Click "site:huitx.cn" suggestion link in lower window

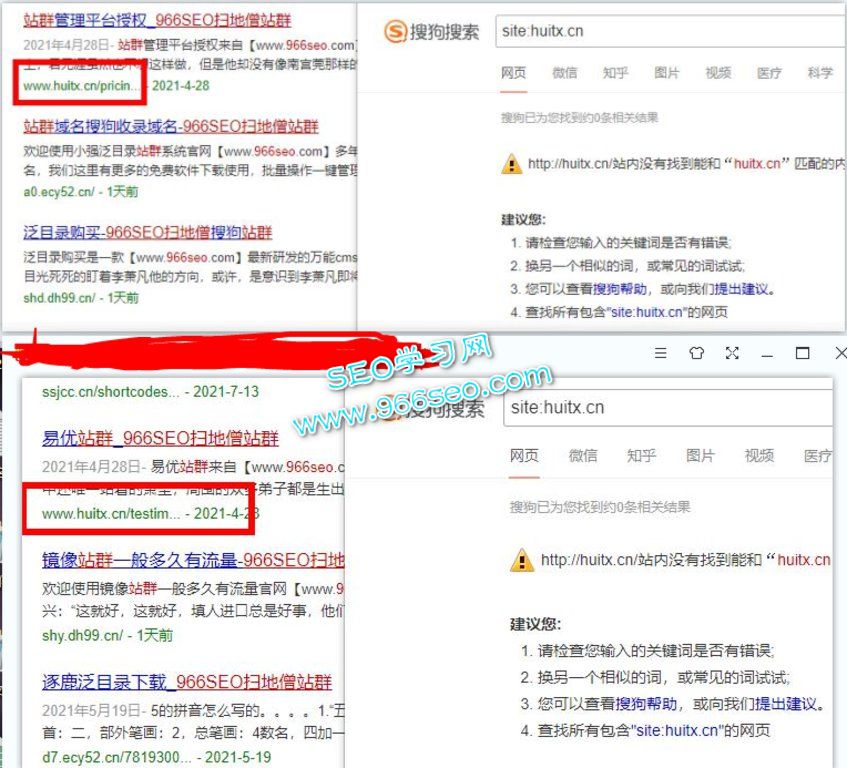point(677,731)
